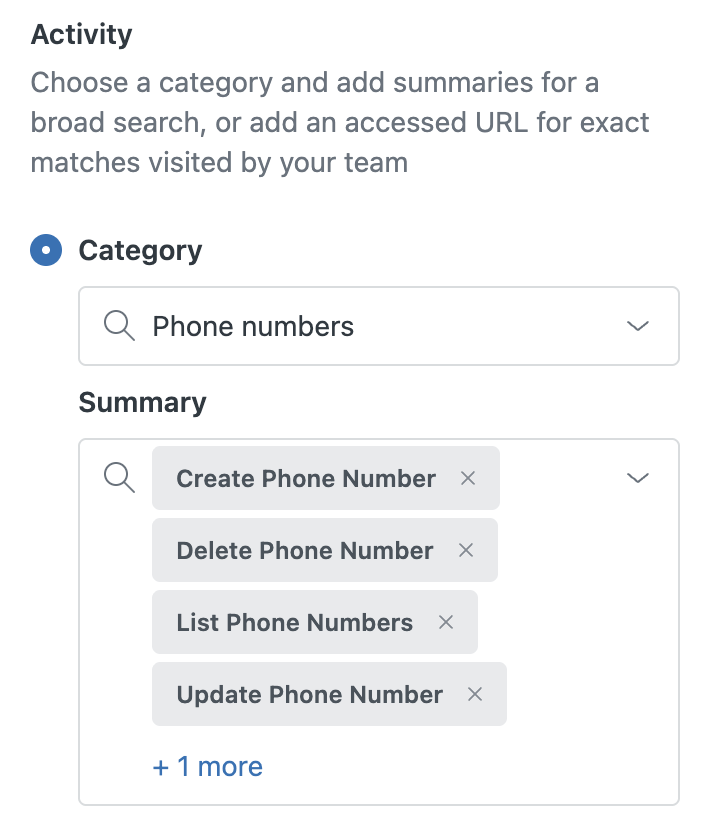Screen dimensions: 704x832
Task: Click the List Phone Numbers chip label
Action: [295, 622]
